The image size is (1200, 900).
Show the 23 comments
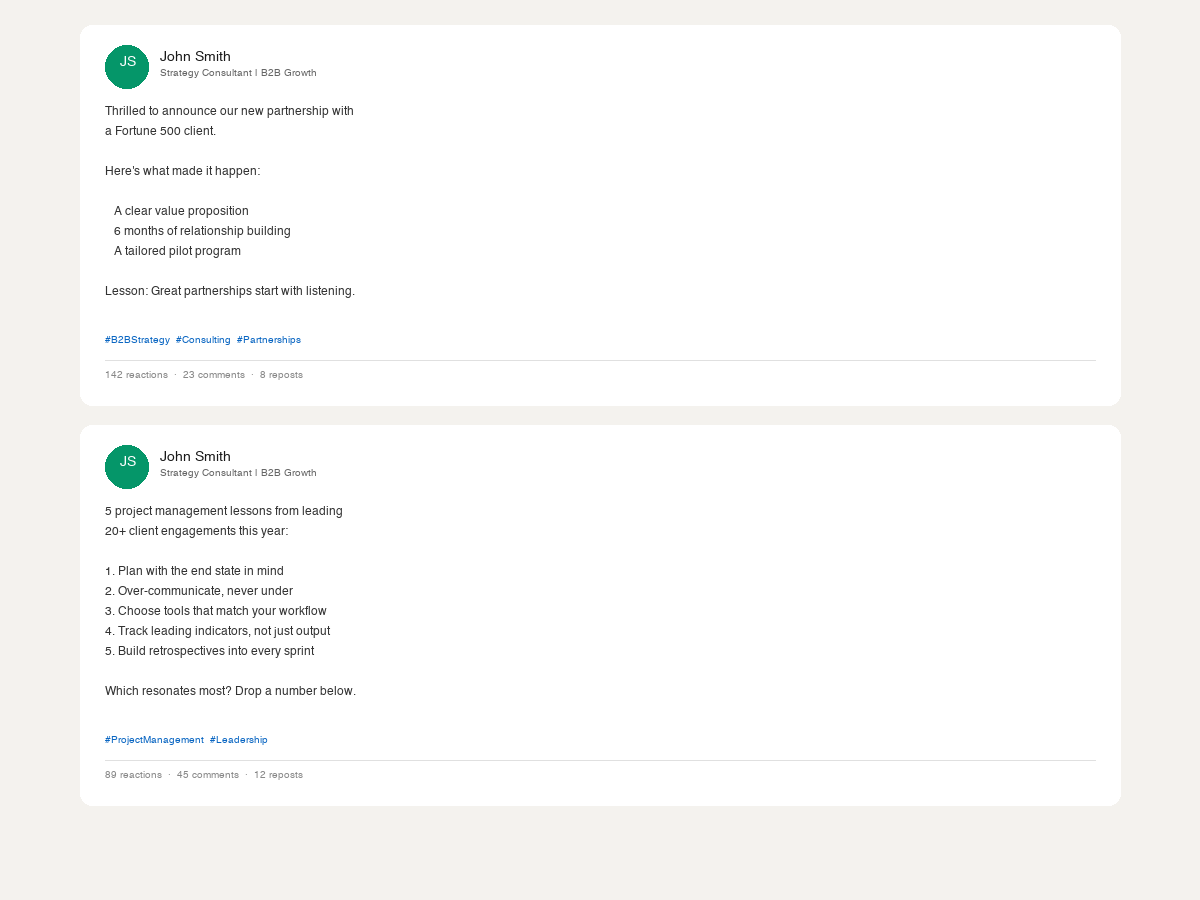pos(213,375)
